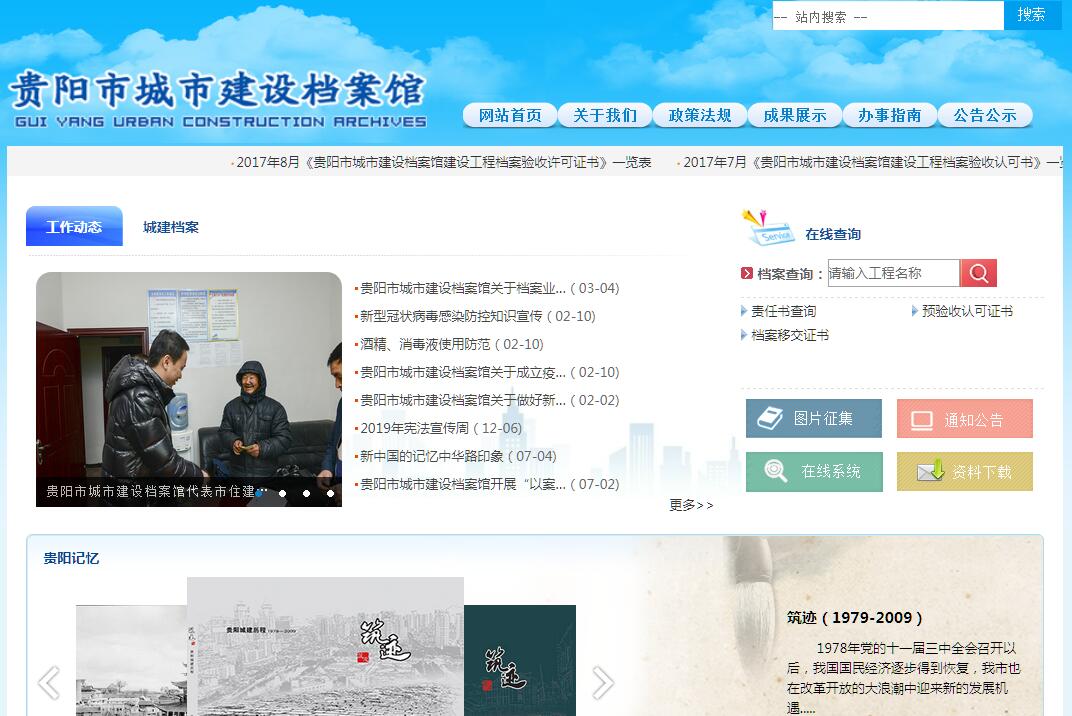This screenshot has height=716, width=1072.
Task: Open the 通知公告 monitor icon tile
Action: point(964,419)
